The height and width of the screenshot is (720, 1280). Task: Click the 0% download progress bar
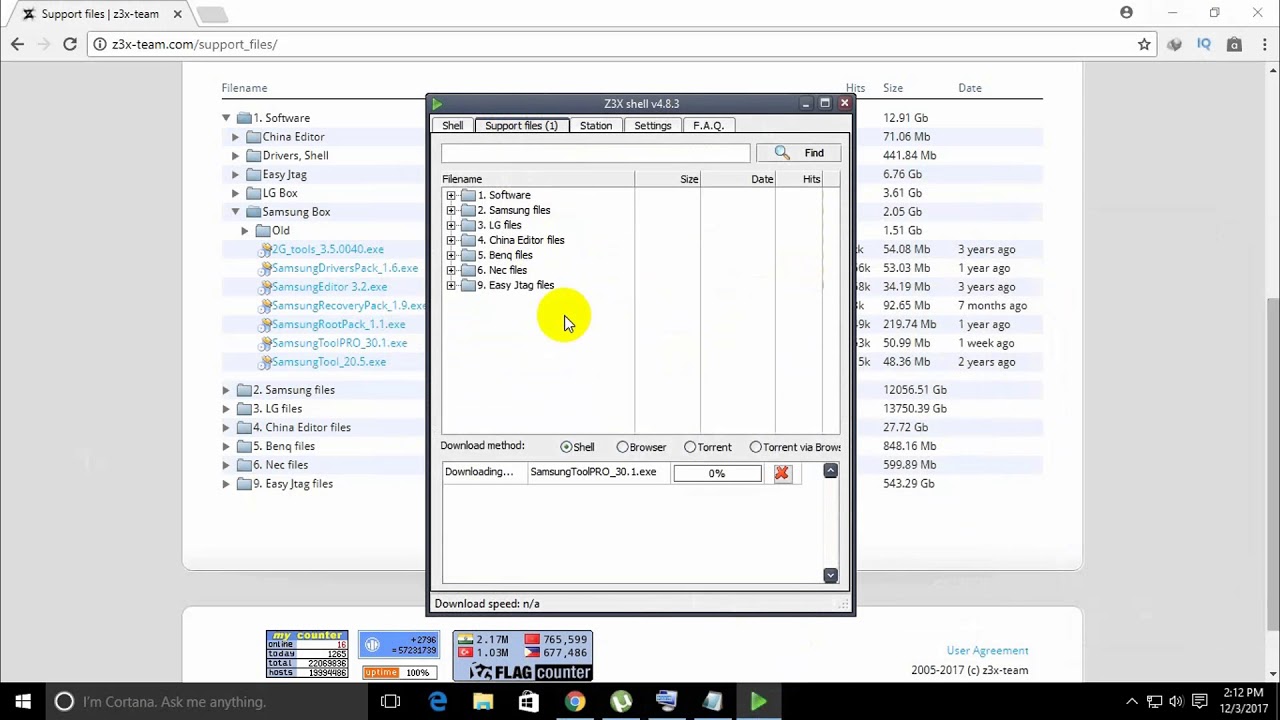[717, 473]
